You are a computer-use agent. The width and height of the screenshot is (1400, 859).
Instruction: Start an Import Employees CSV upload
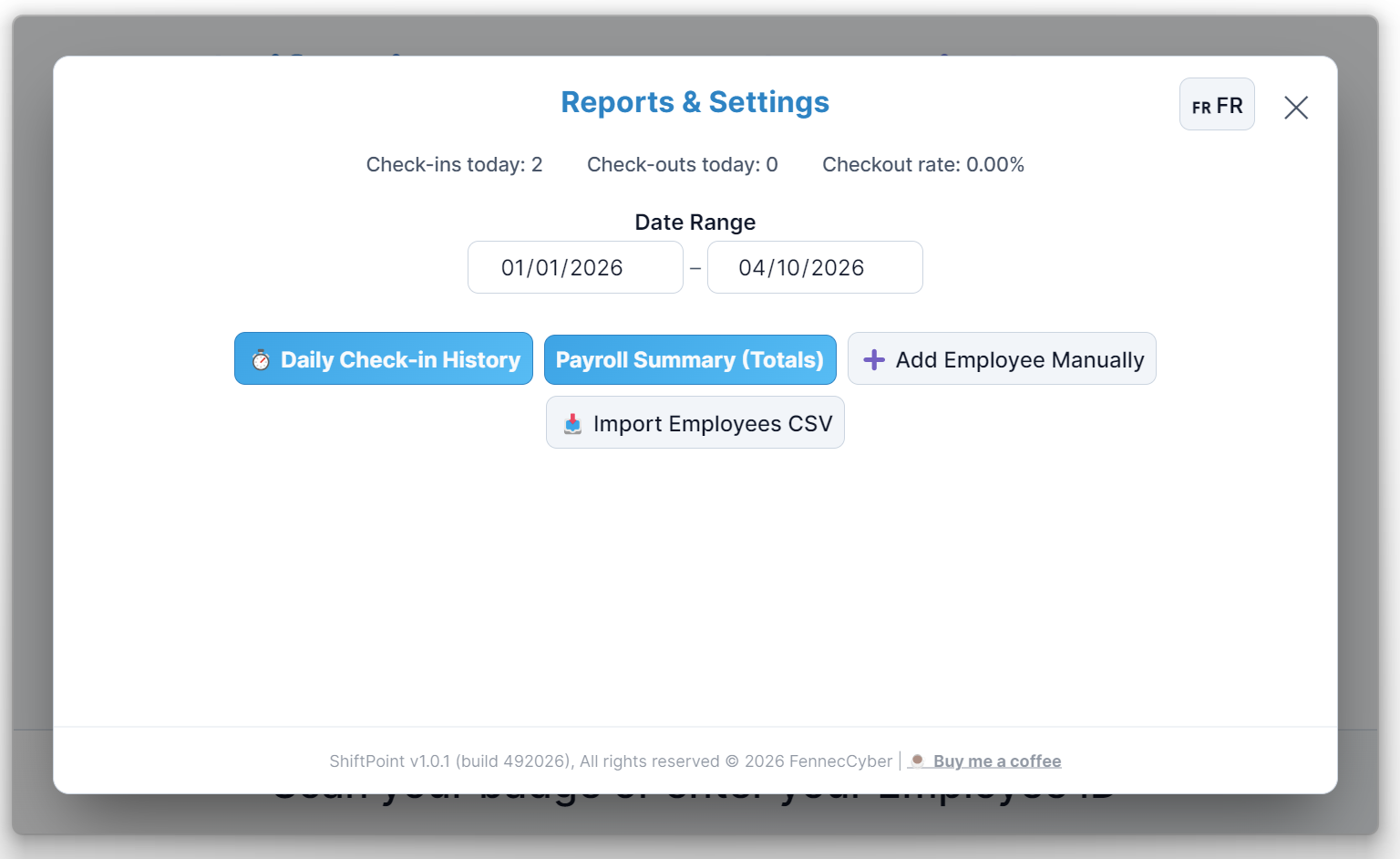pyautogui.click(x=695, y=422)
